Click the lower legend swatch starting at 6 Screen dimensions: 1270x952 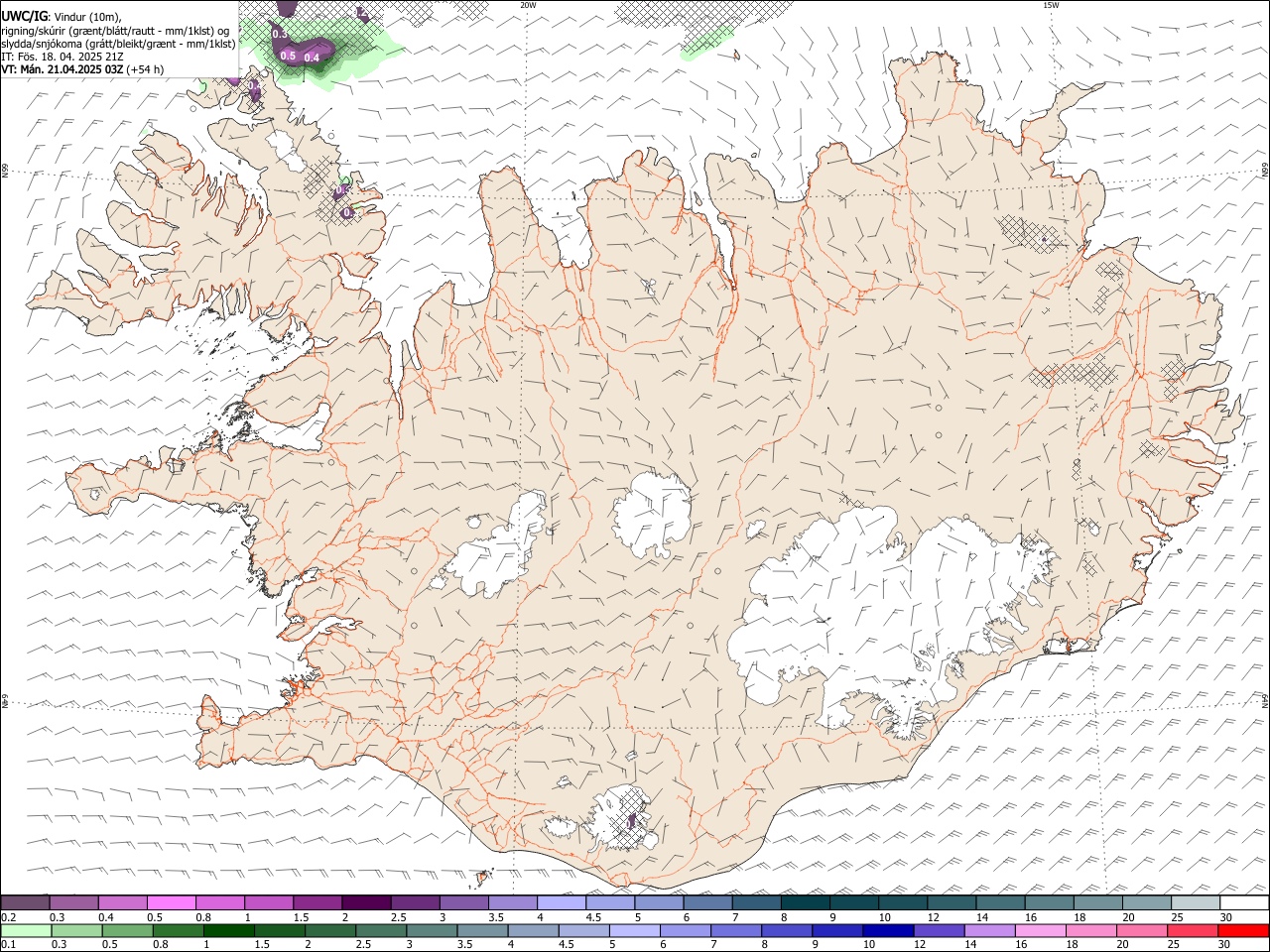686,930
